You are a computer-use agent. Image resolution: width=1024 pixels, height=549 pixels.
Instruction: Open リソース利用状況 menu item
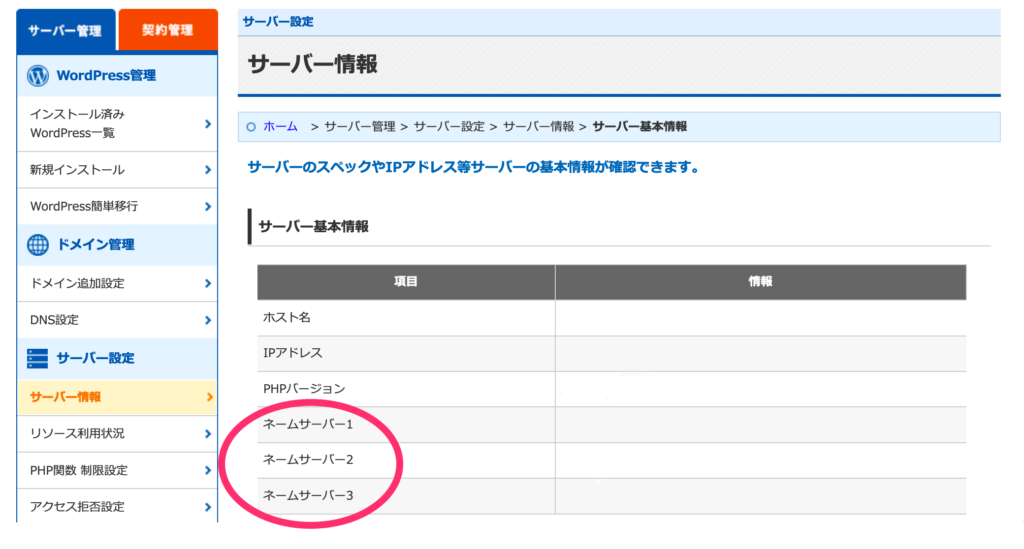118,433
